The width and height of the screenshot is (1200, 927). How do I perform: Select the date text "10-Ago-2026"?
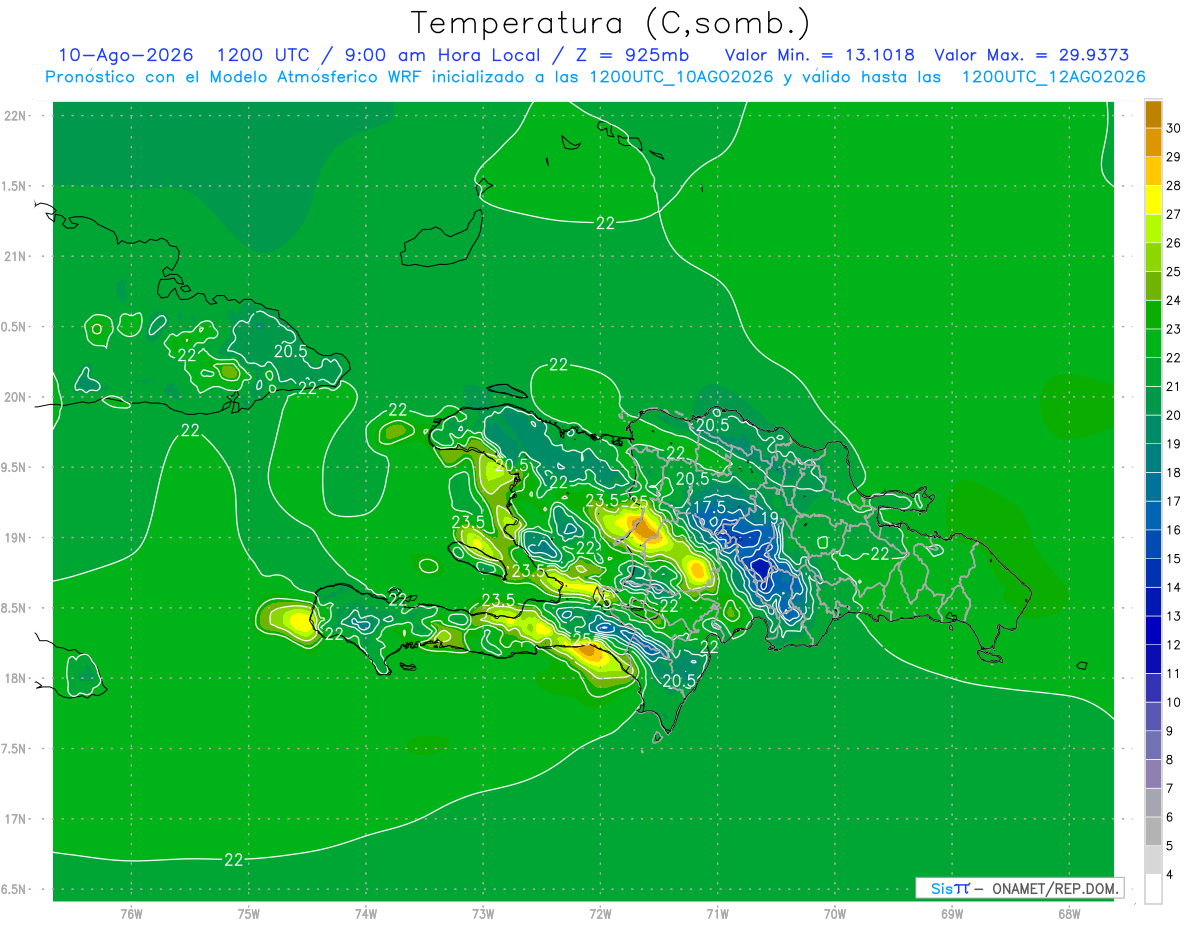pyautogui.click(x=124, y=55)
